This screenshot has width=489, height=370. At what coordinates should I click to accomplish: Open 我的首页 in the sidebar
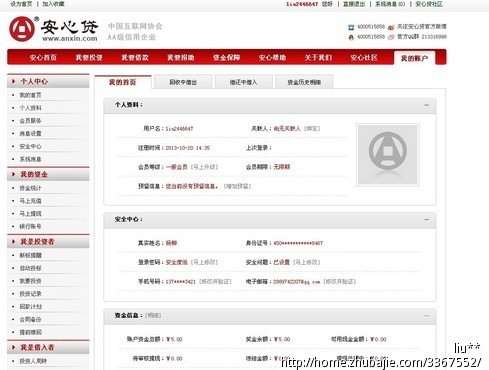pyautogui.click(x=30, y=95)
